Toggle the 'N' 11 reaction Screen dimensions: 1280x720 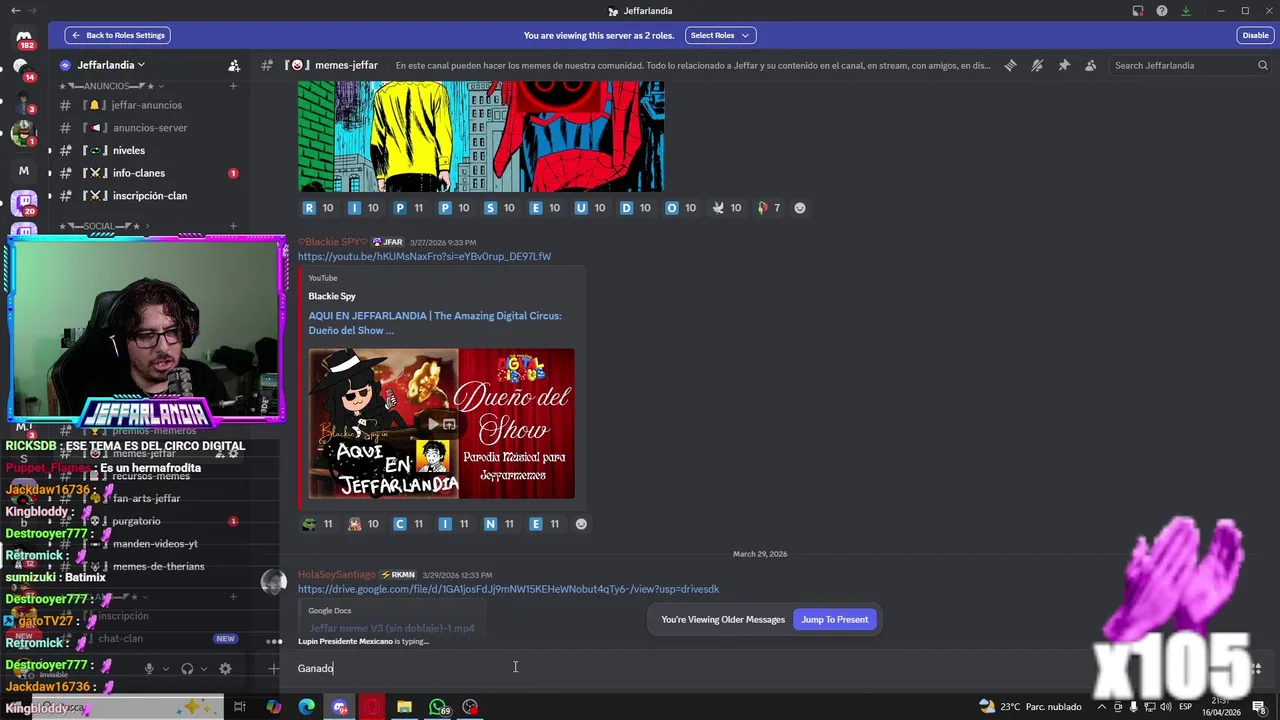(x=499, y=524)
